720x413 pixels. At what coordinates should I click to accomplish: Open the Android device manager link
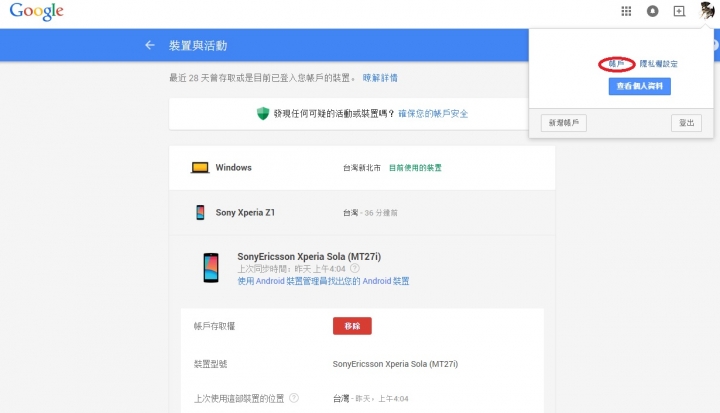(x=323, y=281)
